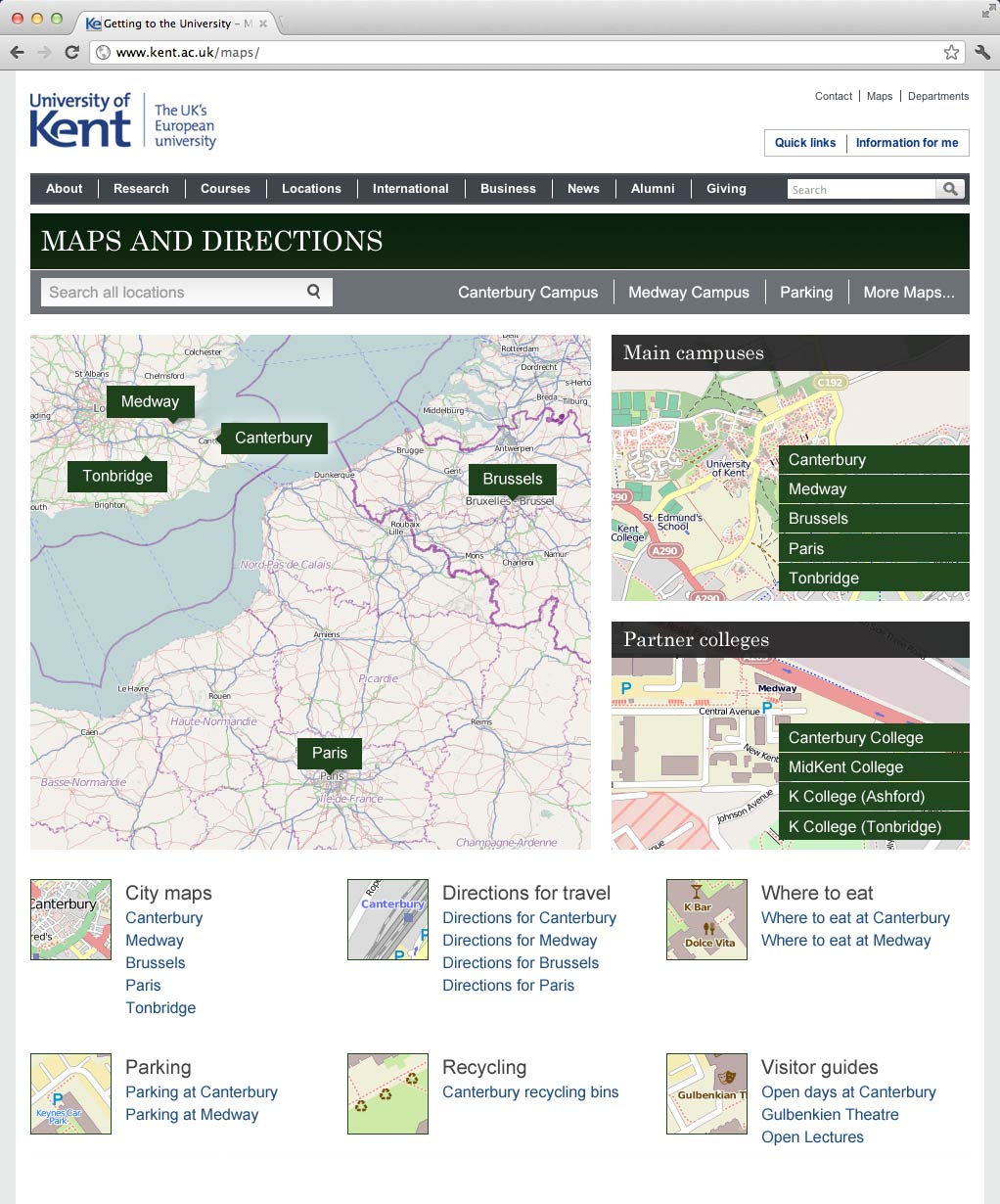This screenshot has width=1000, height=1204.
Task: Click the locations search magnifier icon
Action: [314, 292]
